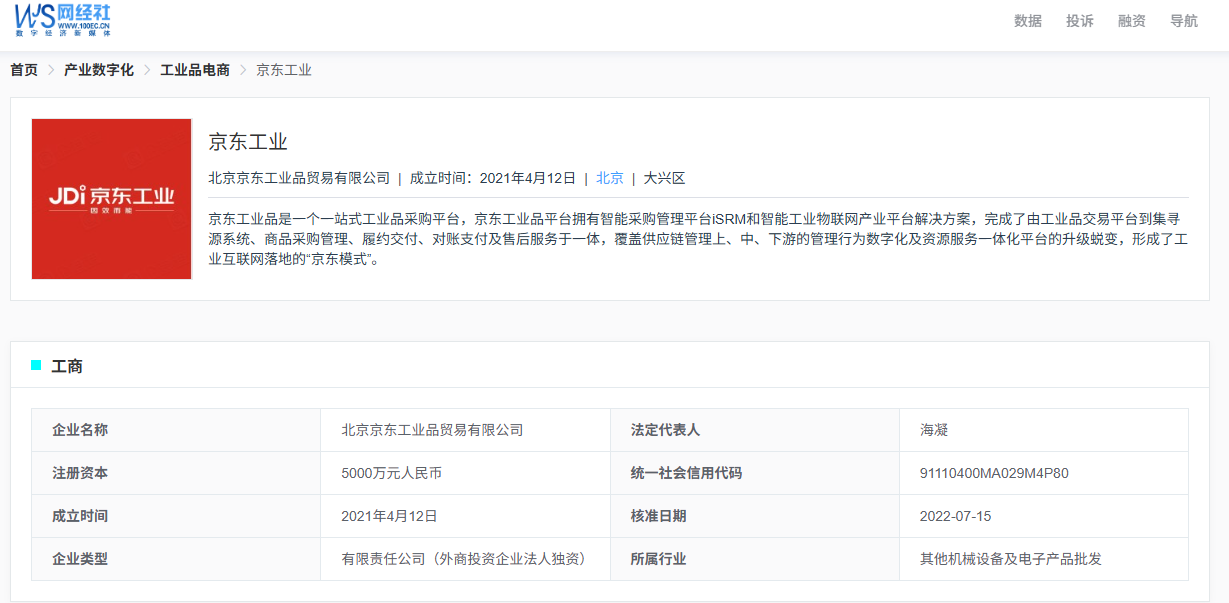Click the 核准日期 table label
Image resolution: width=1229 pixels, height=603 pixels.
coord(658,516)
